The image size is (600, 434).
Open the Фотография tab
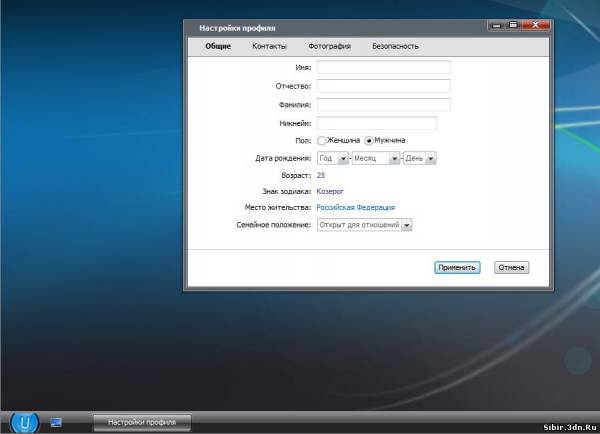(x=329, y=46)
